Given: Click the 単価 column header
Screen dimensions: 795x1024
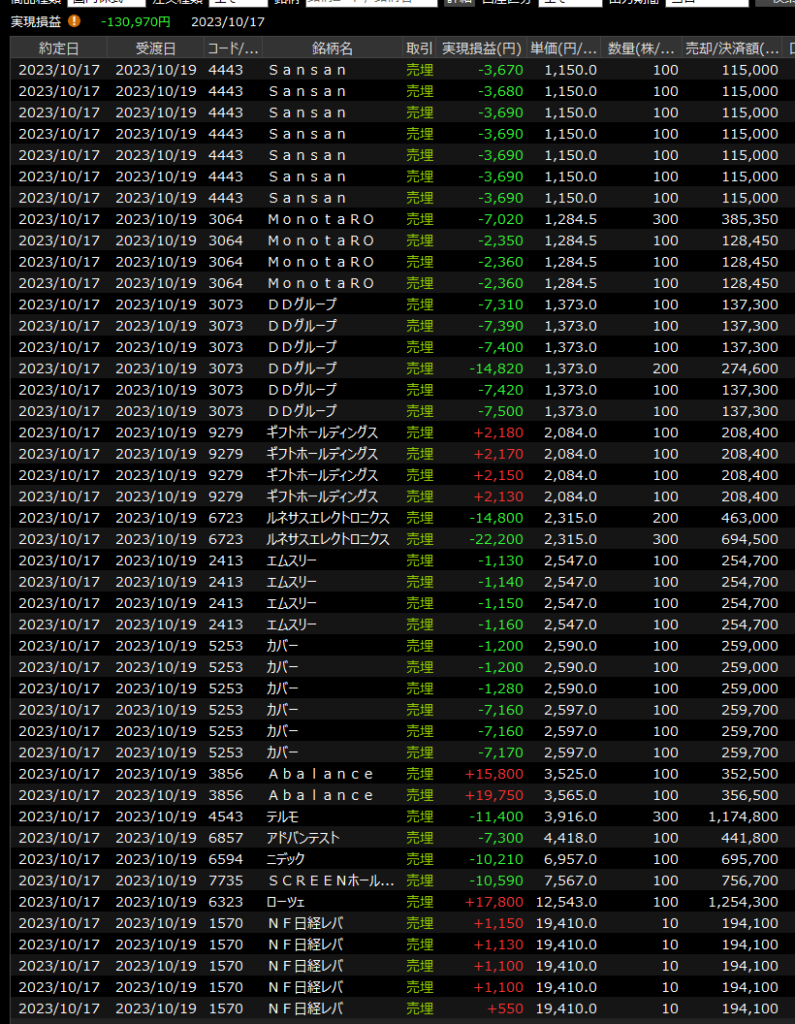Looking at the screenshot, I should click(x=564, y=48).
